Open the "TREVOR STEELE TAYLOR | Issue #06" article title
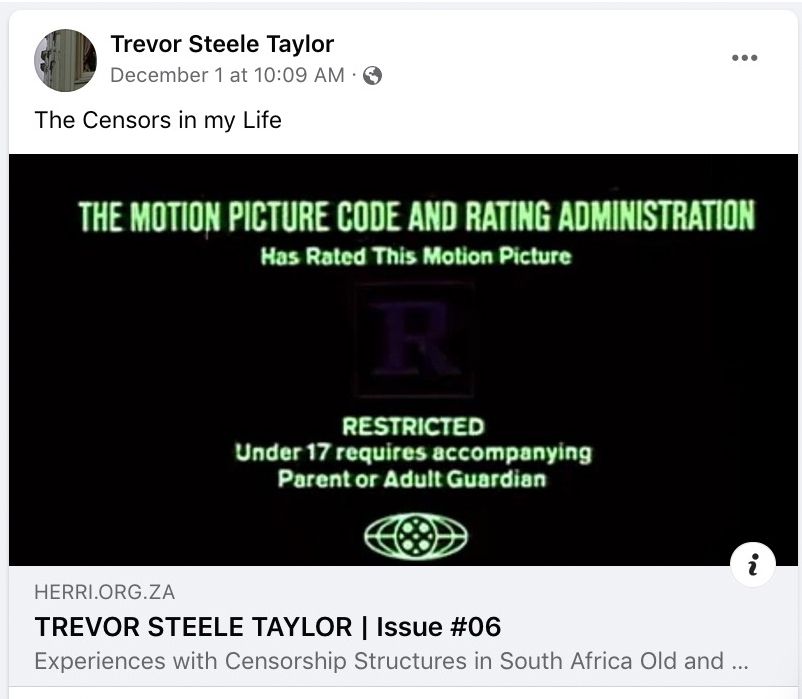 tap(267, 627)
